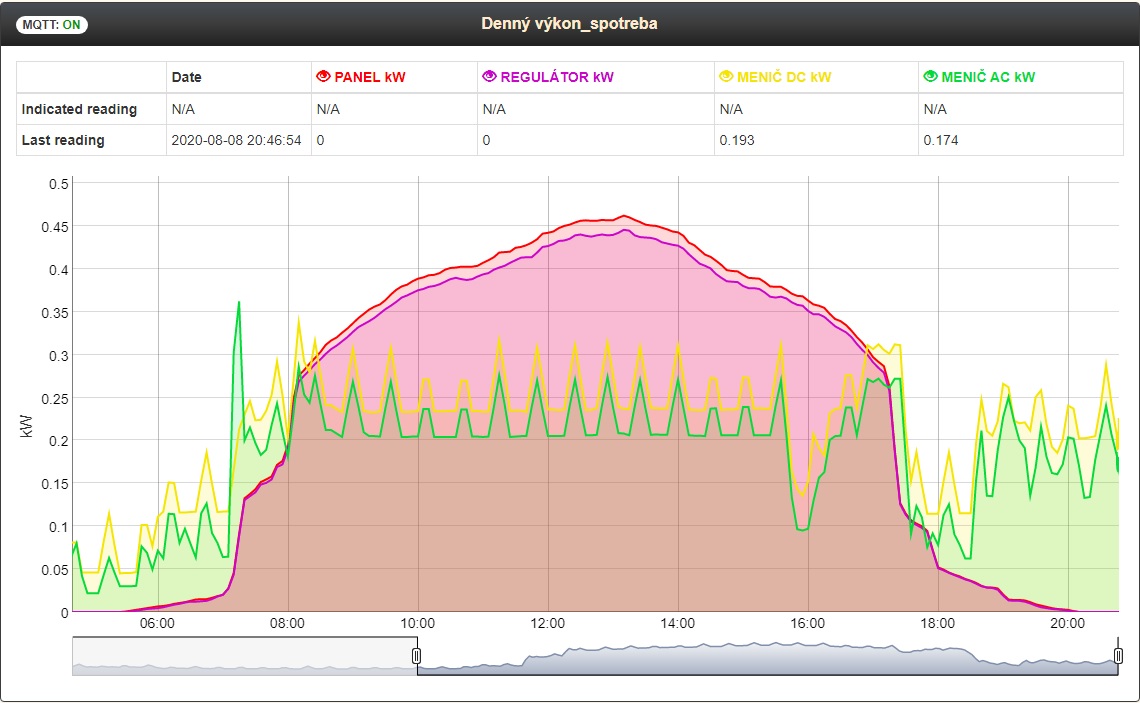Click the 06:00 x-axis label
Viewport: 1140px width, 703px height.
(x=157, y=624)
